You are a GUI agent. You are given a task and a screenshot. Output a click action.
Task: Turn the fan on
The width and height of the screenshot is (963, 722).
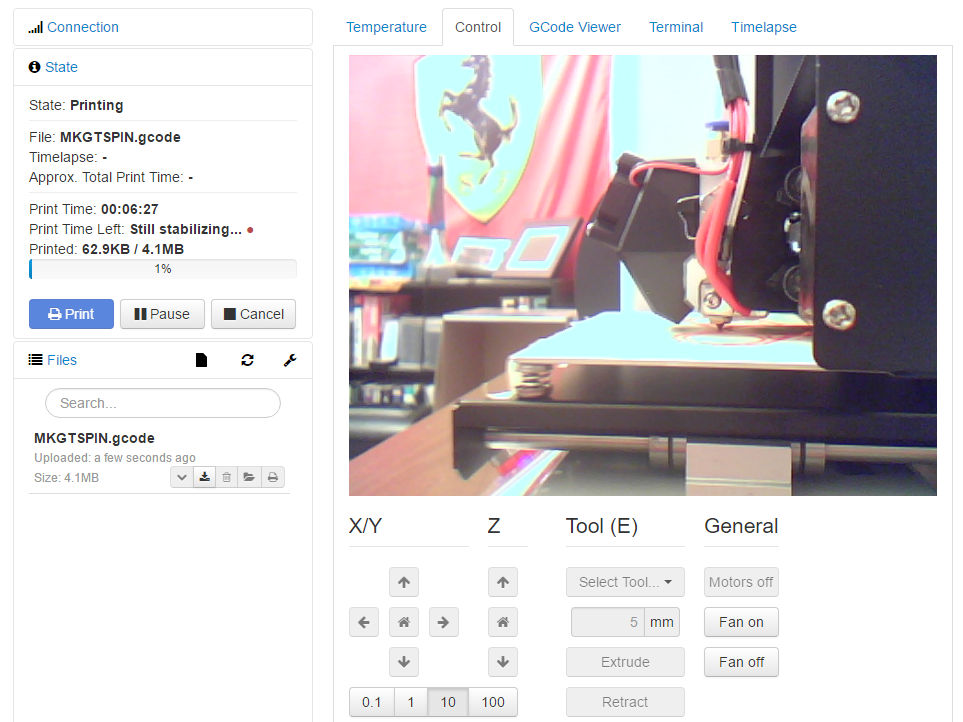click(741, 622)
